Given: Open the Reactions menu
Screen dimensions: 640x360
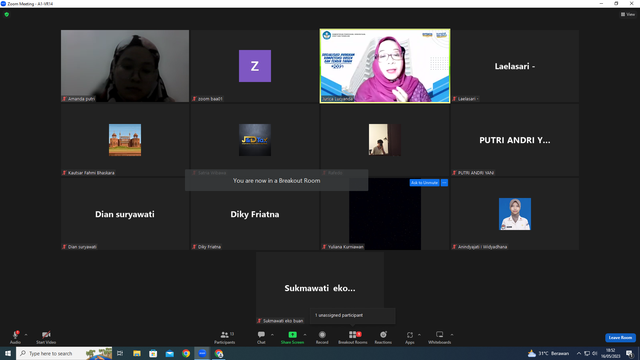Looking at the screenshot, I should pos(383,337).
